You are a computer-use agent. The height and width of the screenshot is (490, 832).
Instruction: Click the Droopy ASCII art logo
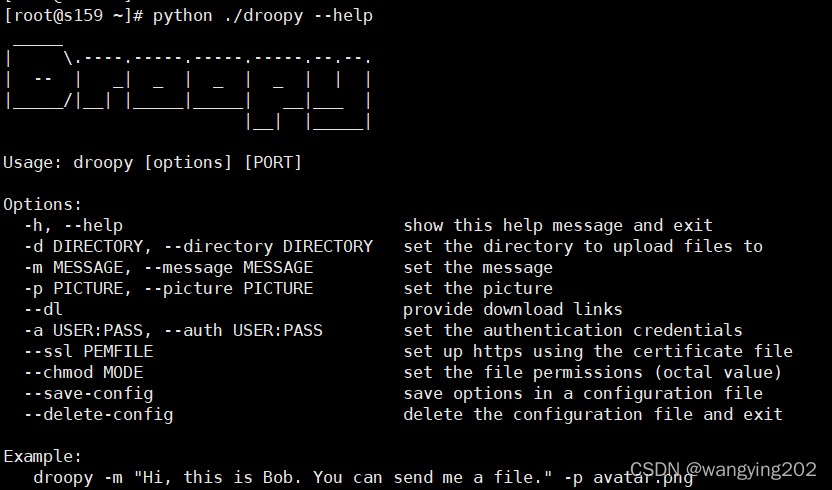tap(188, 87)
